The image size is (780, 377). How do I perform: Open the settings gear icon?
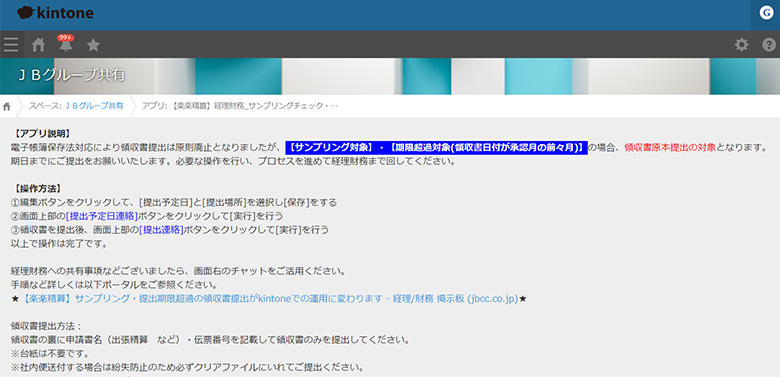[741, 45]
